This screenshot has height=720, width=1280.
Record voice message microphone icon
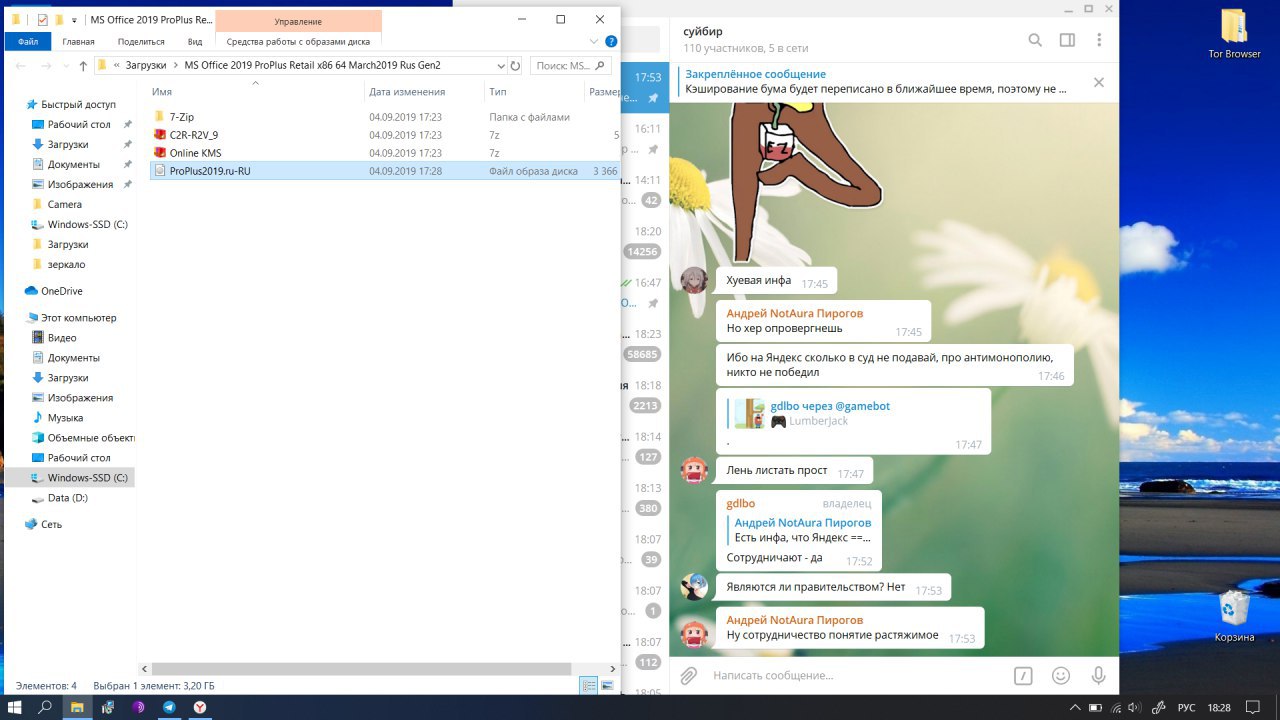pos(1099,676)
